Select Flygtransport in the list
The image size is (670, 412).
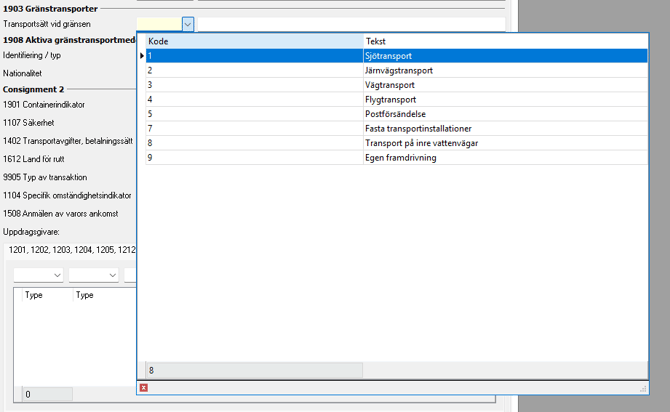pos(390,99)
